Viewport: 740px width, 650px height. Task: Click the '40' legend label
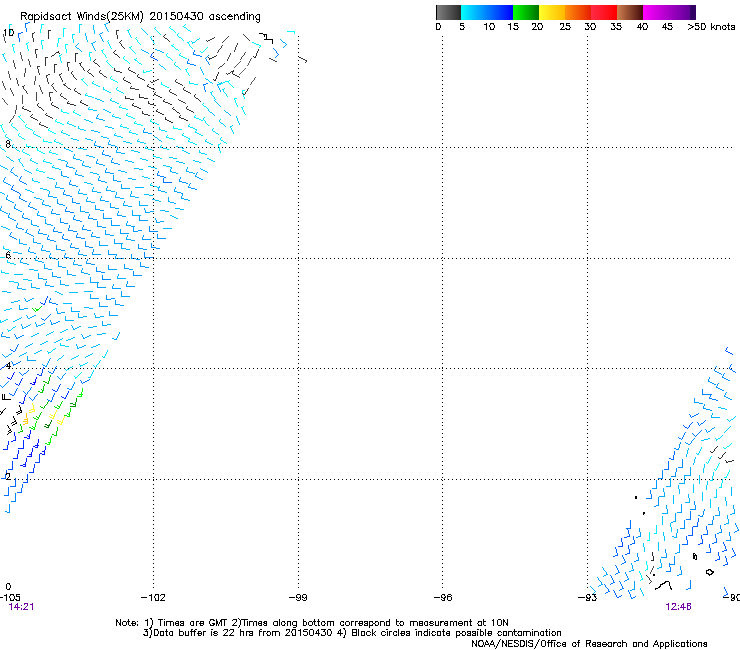(642, 26)
